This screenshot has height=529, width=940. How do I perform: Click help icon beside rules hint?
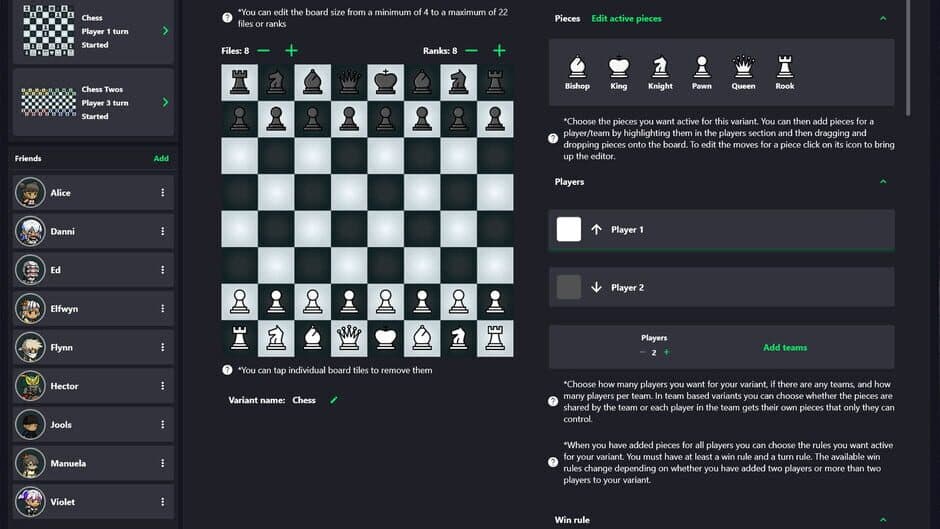(x=553, y=462)
